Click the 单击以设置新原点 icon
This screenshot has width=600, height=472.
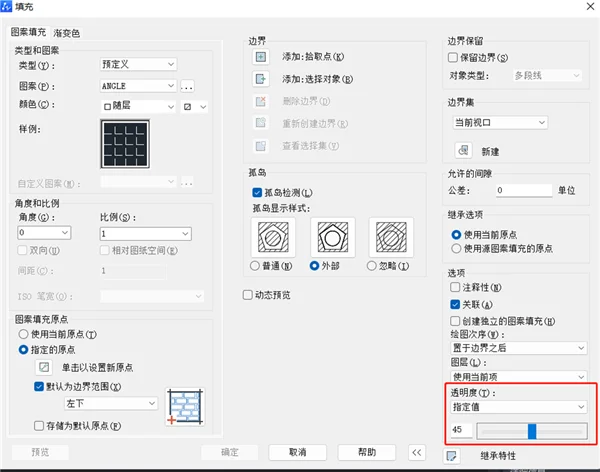point(44,367)
